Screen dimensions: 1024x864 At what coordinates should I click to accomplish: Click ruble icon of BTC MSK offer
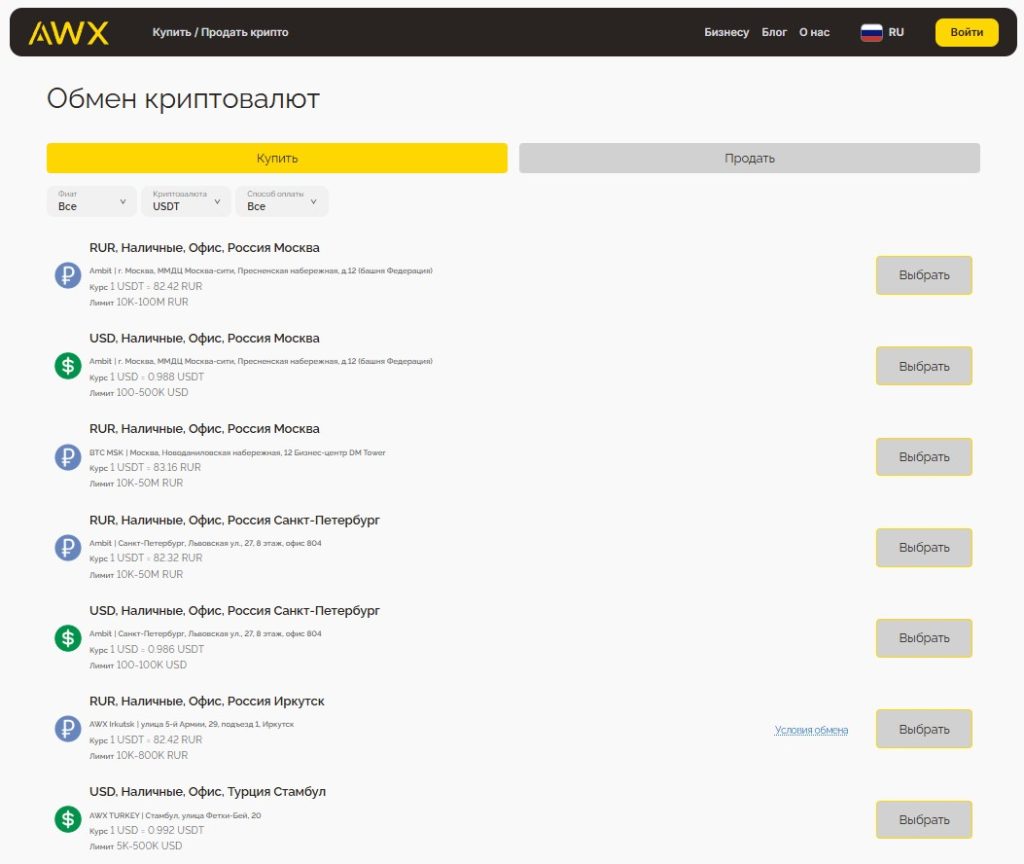pos(68,457)
